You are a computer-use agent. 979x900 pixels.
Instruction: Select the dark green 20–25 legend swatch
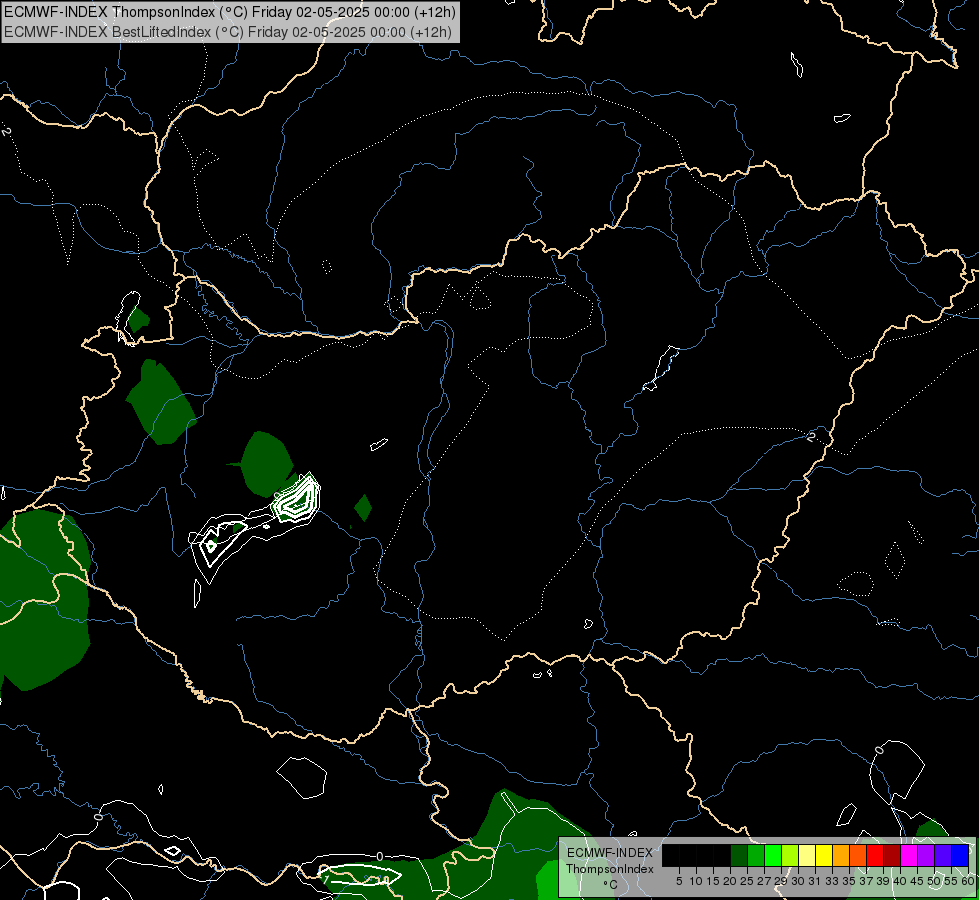[739, 856]
